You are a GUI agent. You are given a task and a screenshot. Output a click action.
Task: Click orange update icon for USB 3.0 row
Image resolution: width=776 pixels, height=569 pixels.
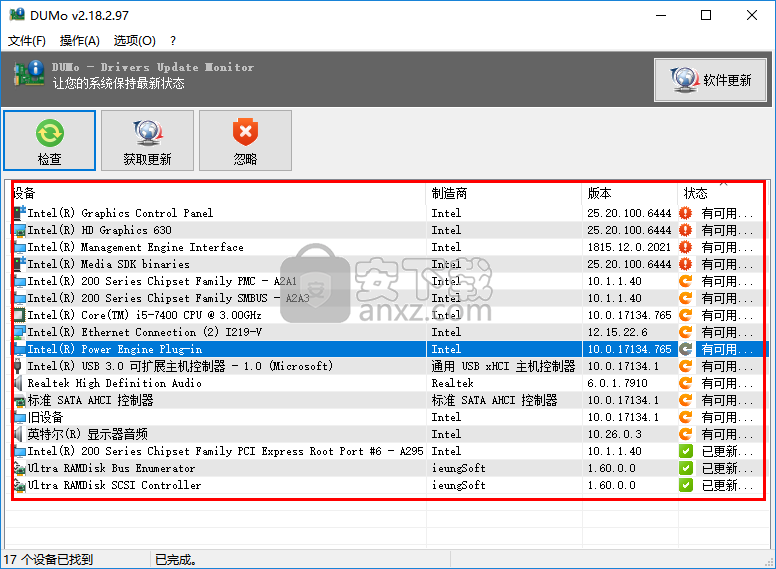point(685,366)
